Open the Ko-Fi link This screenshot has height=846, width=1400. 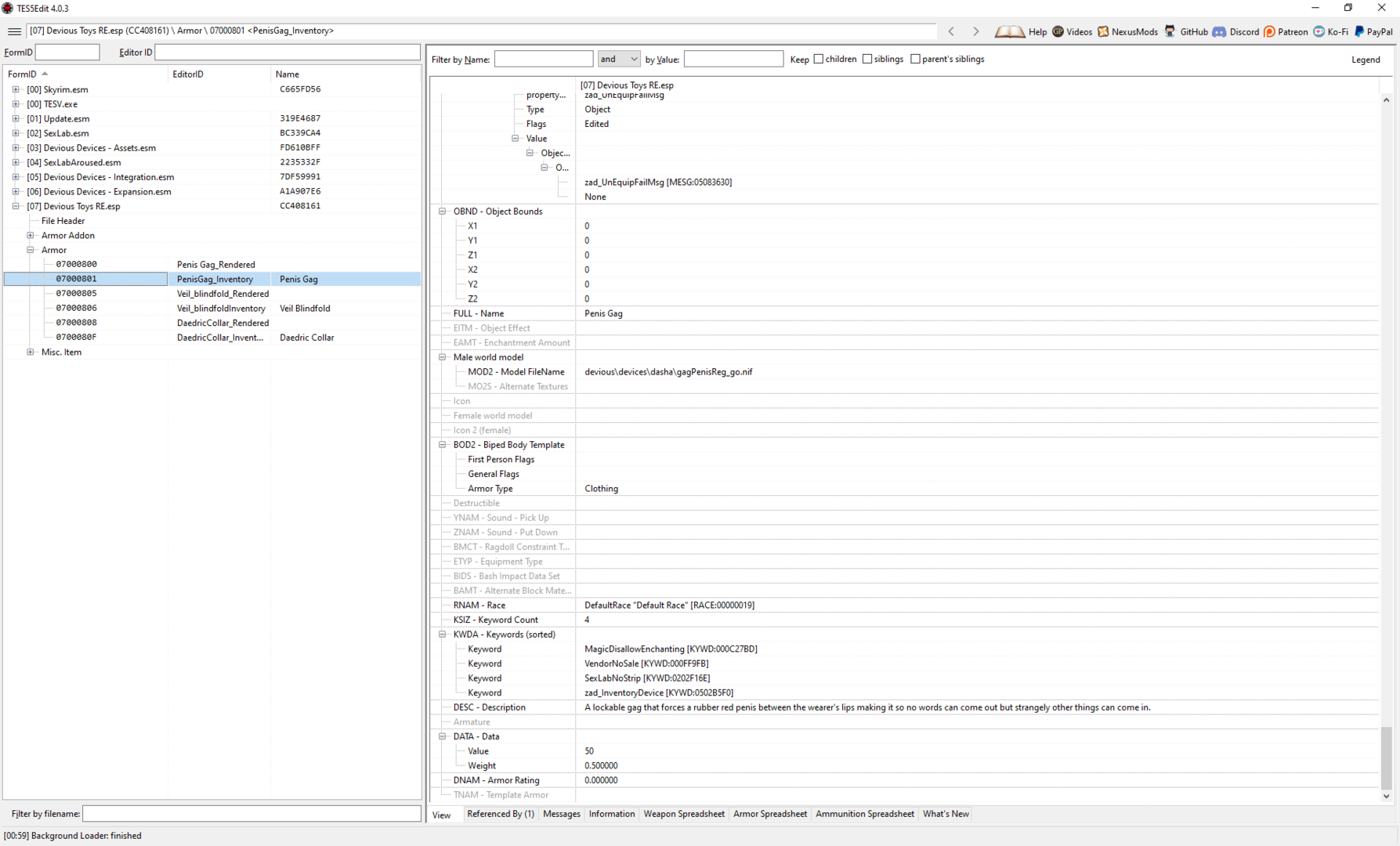[x=1330, y=31]
